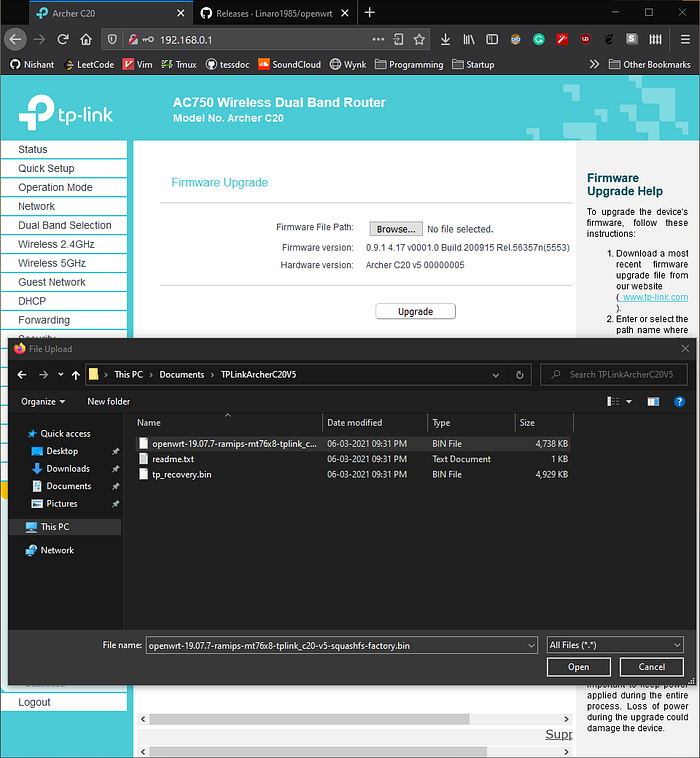Open more view options dropdown arrow
700x758 pixels.
629,402
